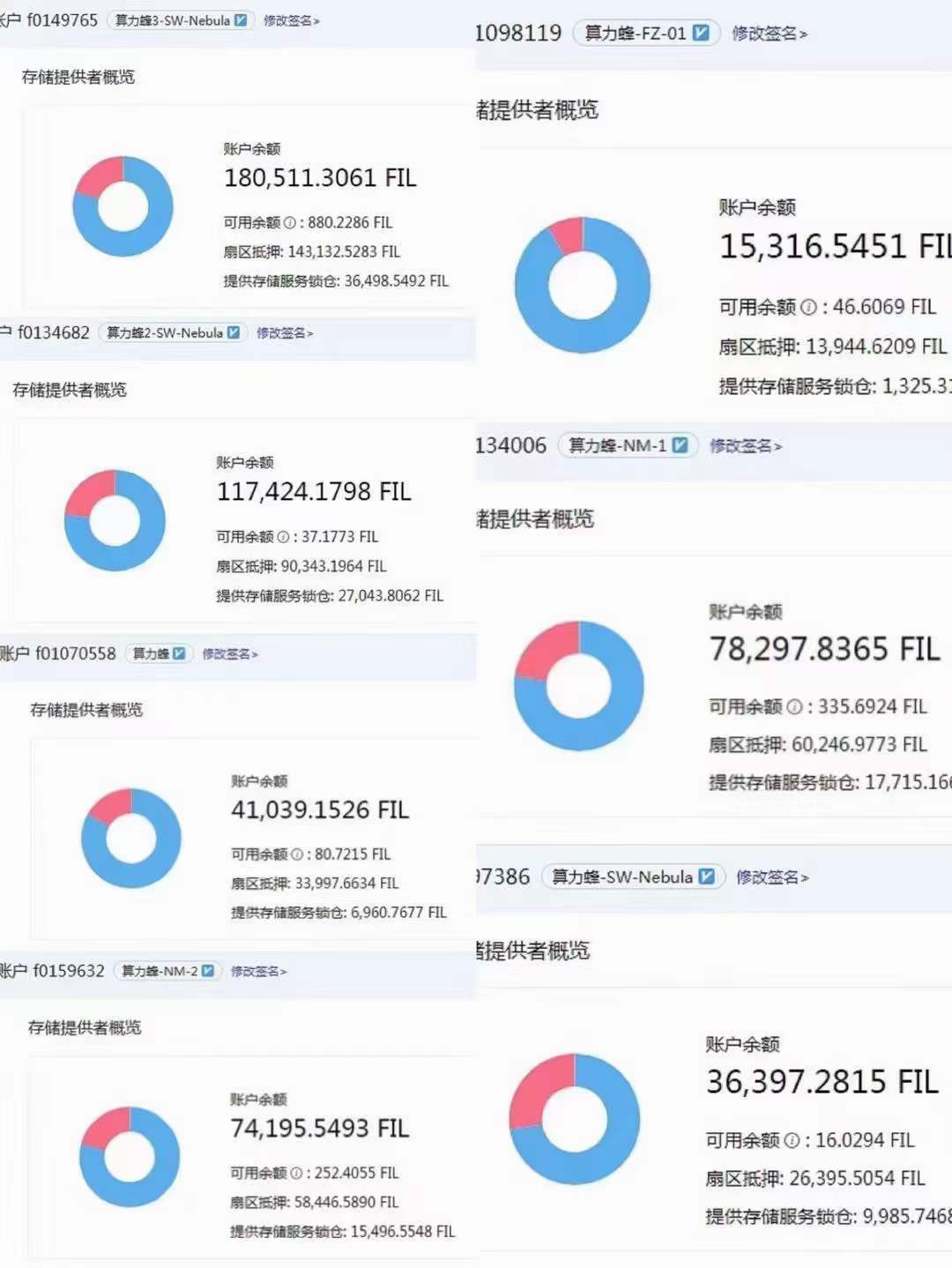This screenshot has width=952, height=1268.
Task: Click sector pledge 13,944.6209 FIL
Action: click(876, 346)
